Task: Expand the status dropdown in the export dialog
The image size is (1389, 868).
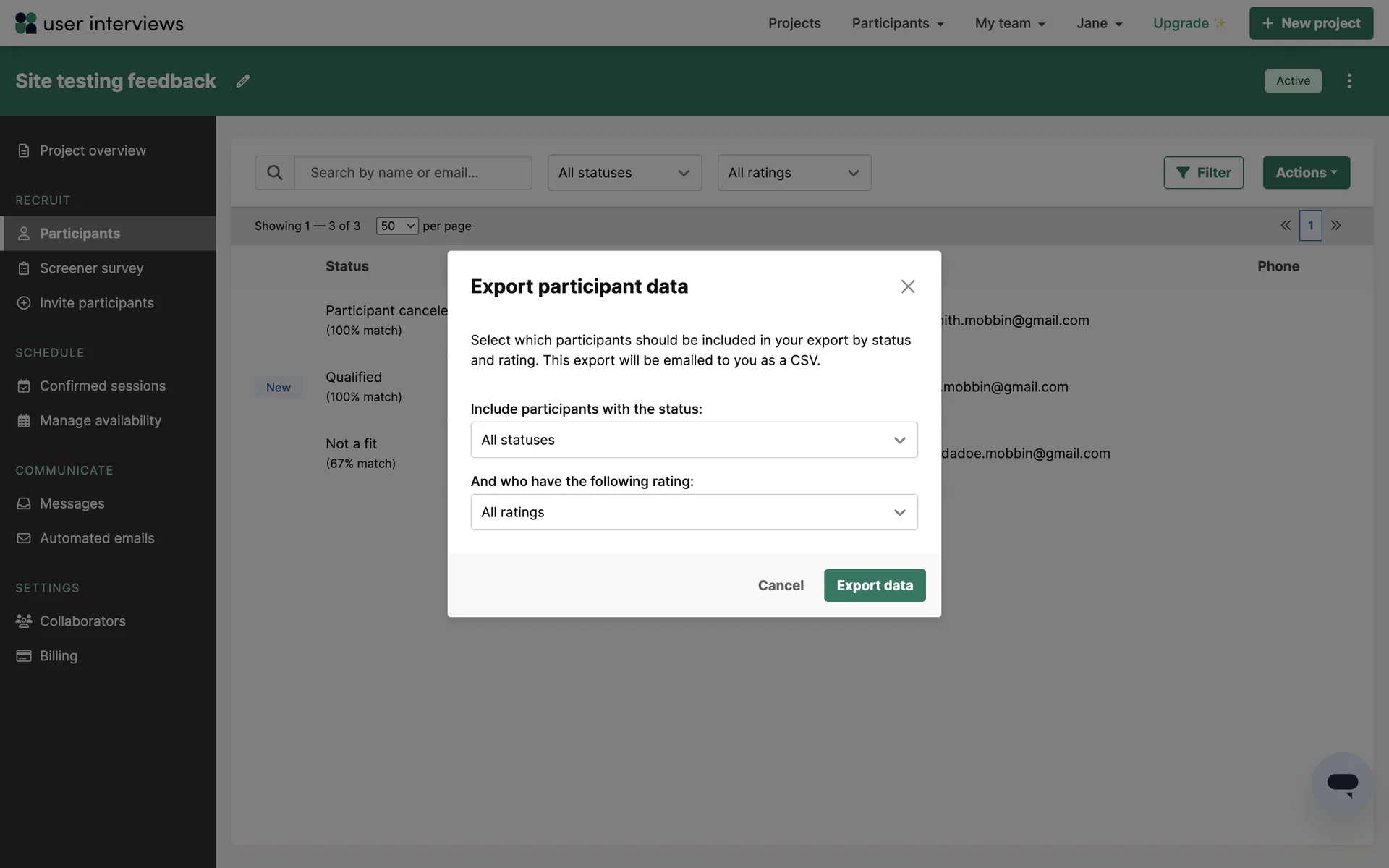Action: [x=694, y=440]
